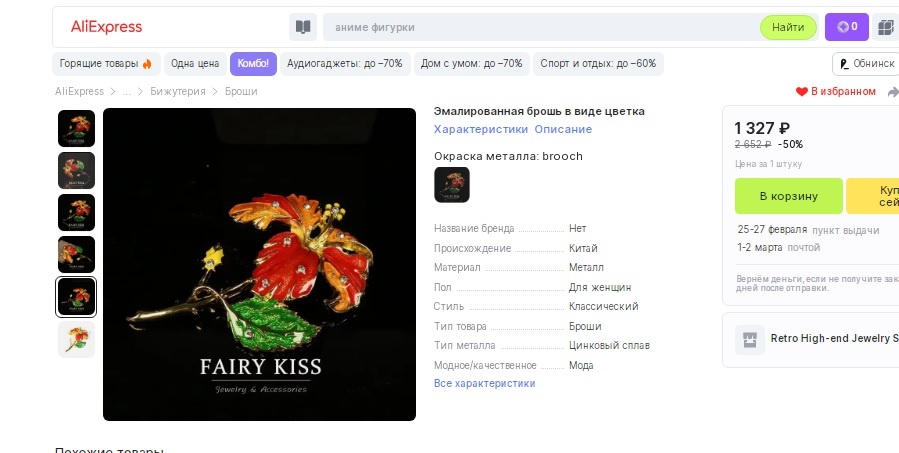899x453 pixels.
Task: Click the 3D cube icon in header
Action: [886, 27]
